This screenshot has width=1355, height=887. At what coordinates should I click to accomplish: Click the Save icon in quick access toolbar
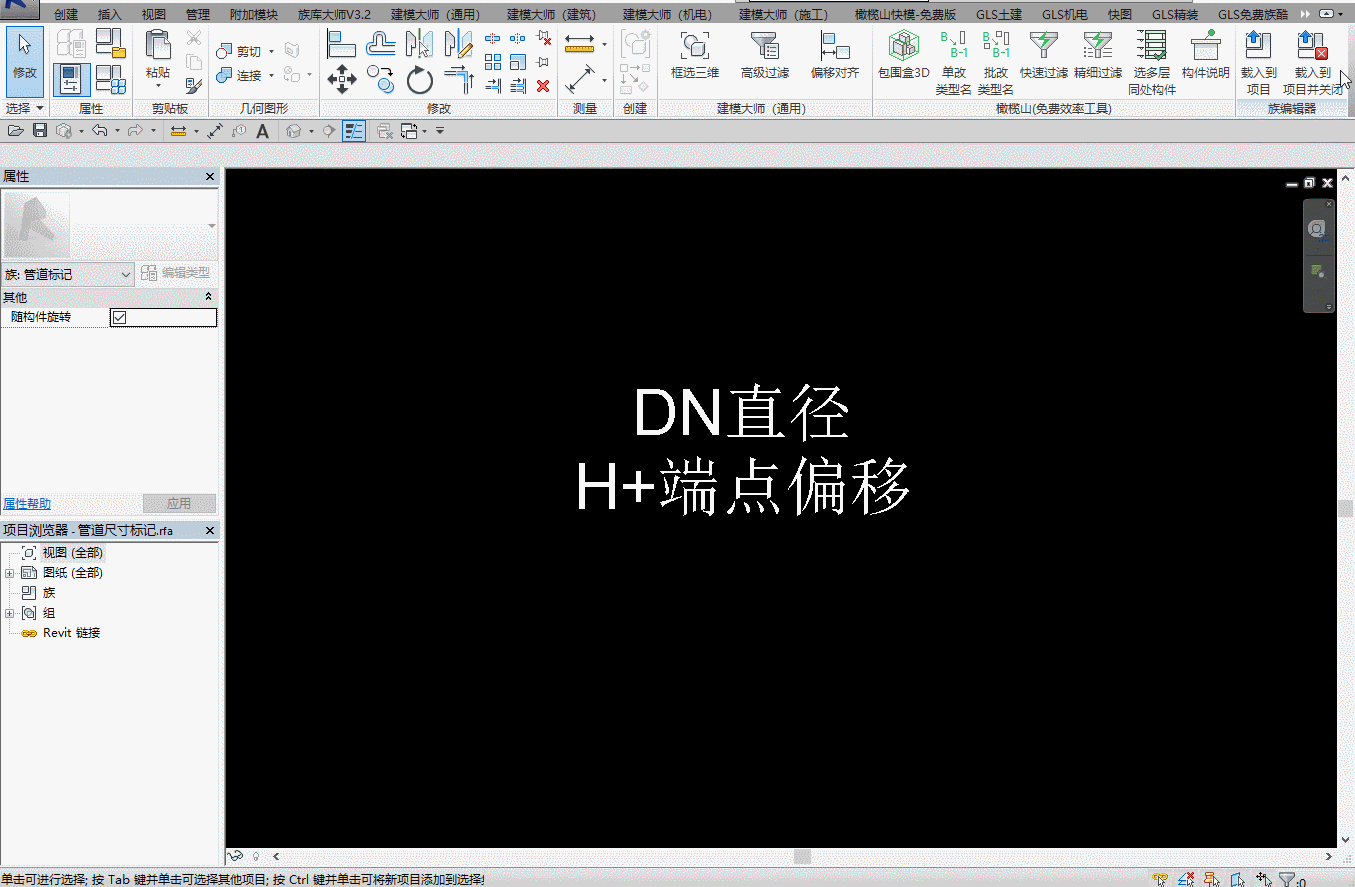pyautogui.click(x=40, y=131)
